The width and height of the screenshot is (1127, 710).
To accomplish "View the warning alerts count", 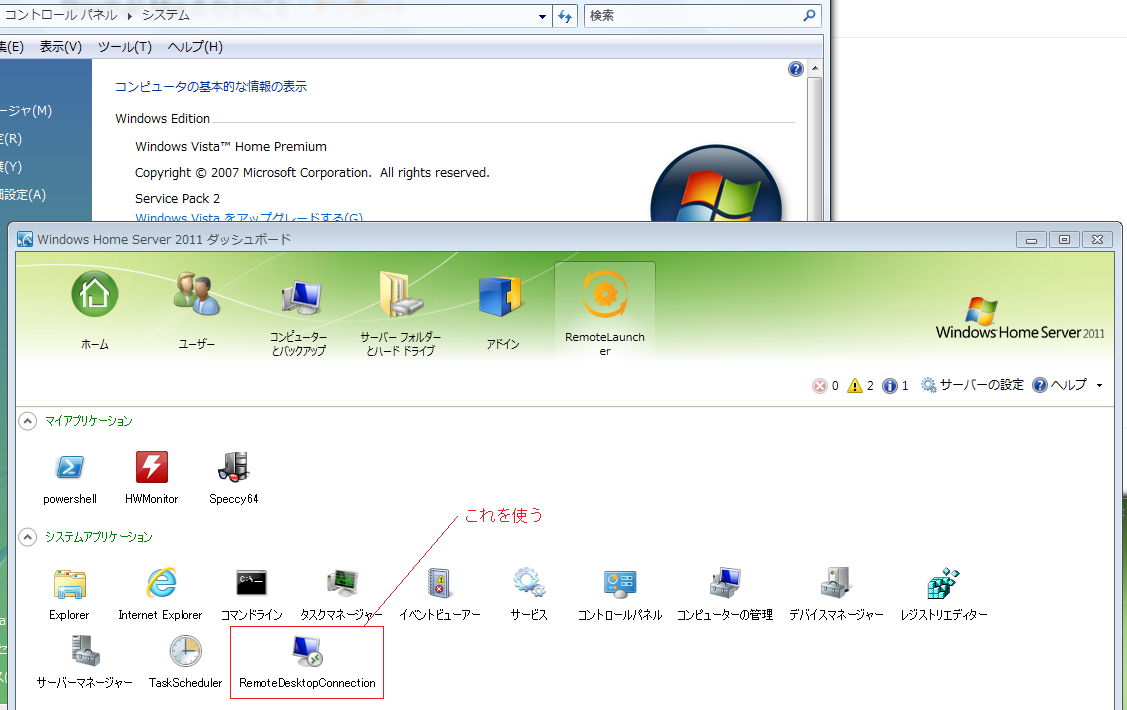I will coord(860,386).
